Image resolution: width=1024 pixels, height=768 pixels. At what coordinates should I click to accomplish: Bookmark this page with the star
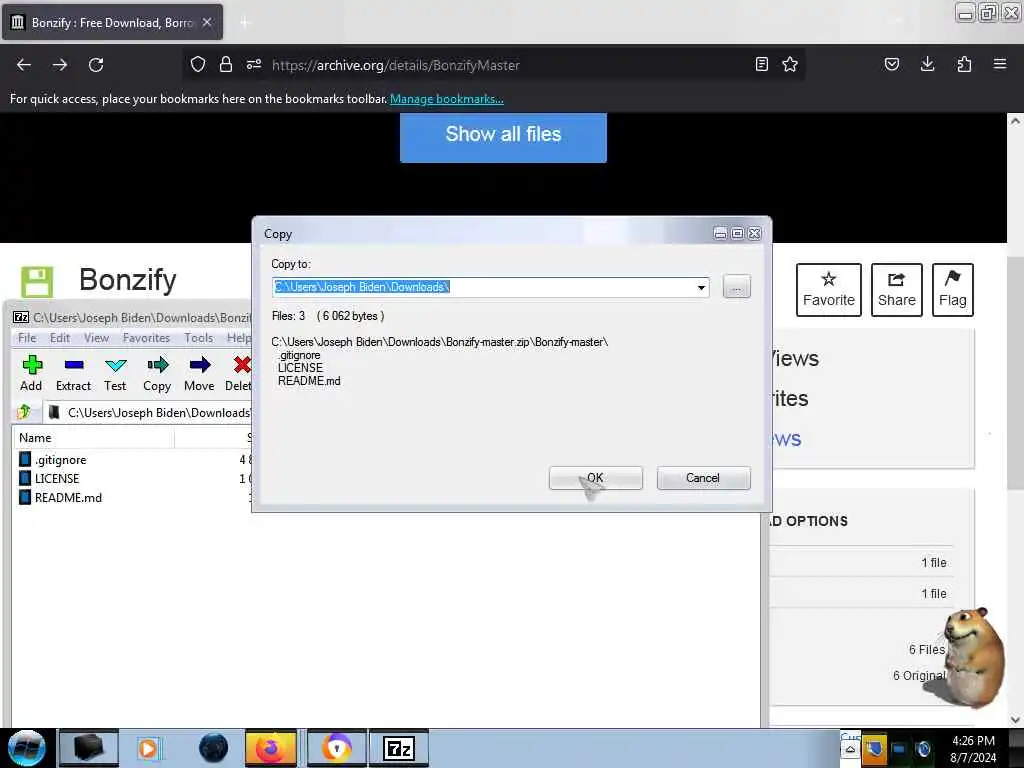(790, 64)
